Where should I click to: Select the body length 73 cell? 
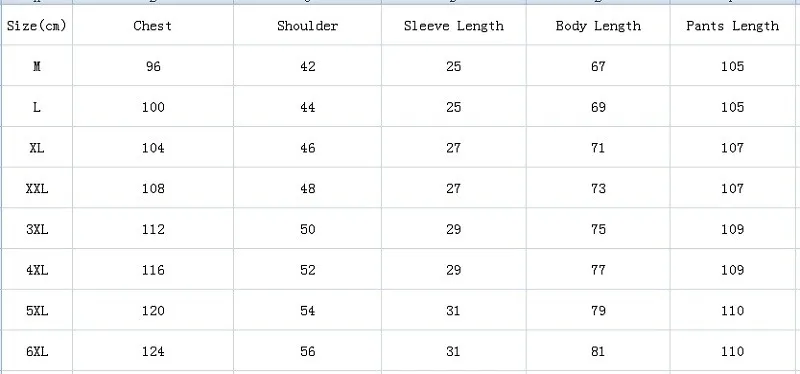[x=598, y=188]
